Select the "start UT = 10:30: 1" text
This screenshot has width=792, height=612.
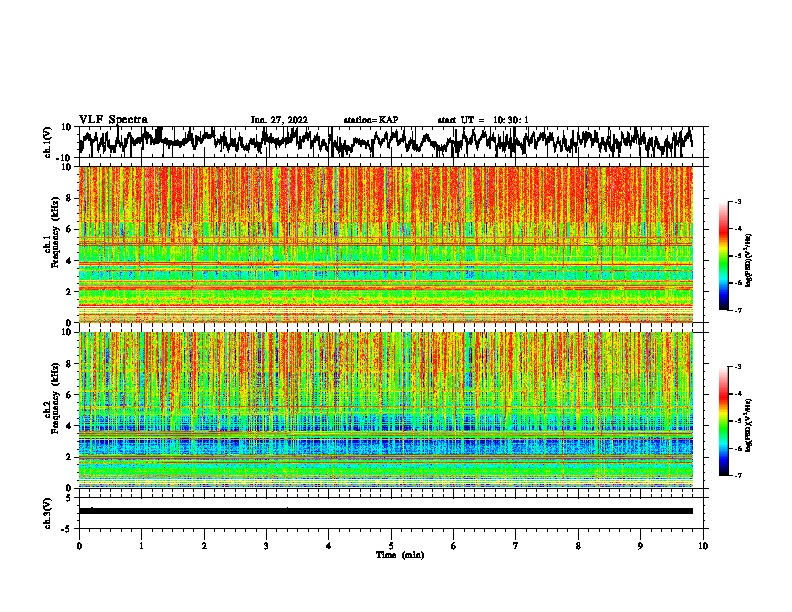click(x=483, y=120)
